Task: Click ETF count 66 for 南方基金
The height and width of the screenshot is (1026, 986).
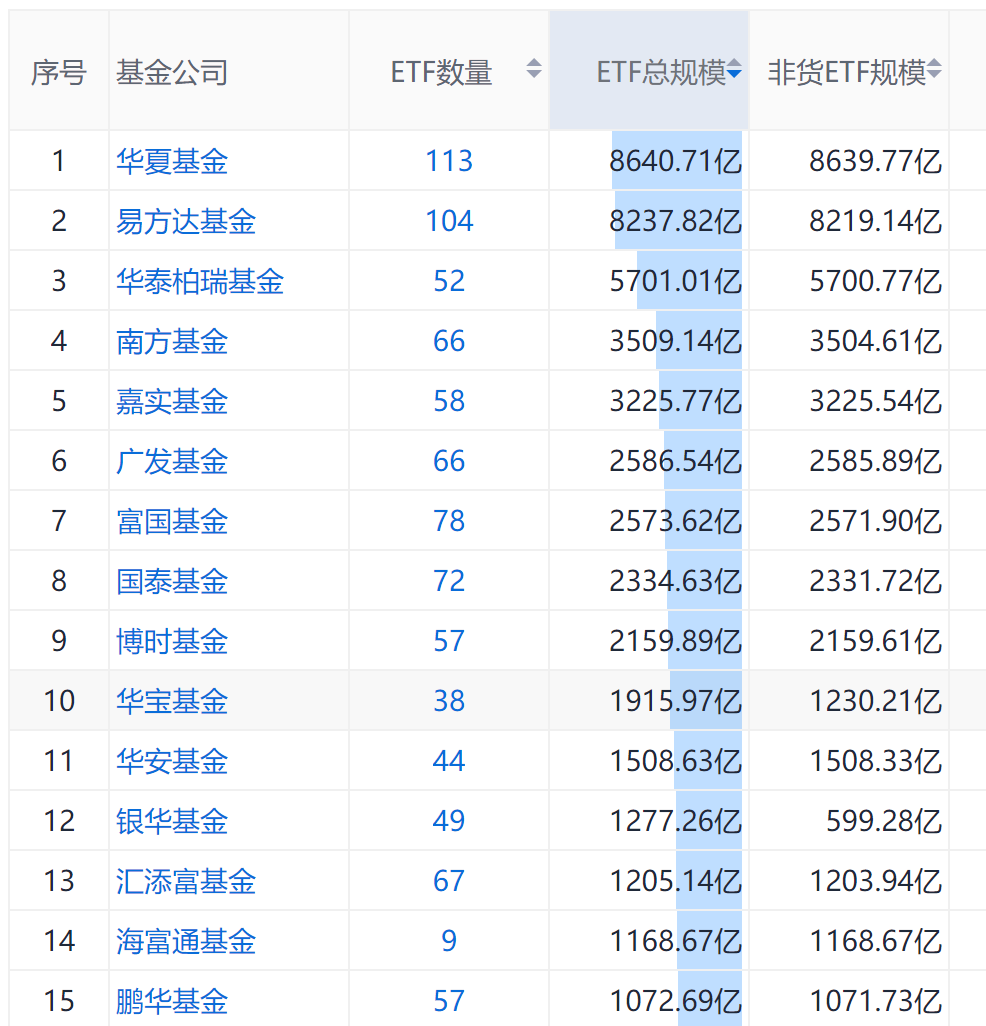Action: (x=449, y=341)
